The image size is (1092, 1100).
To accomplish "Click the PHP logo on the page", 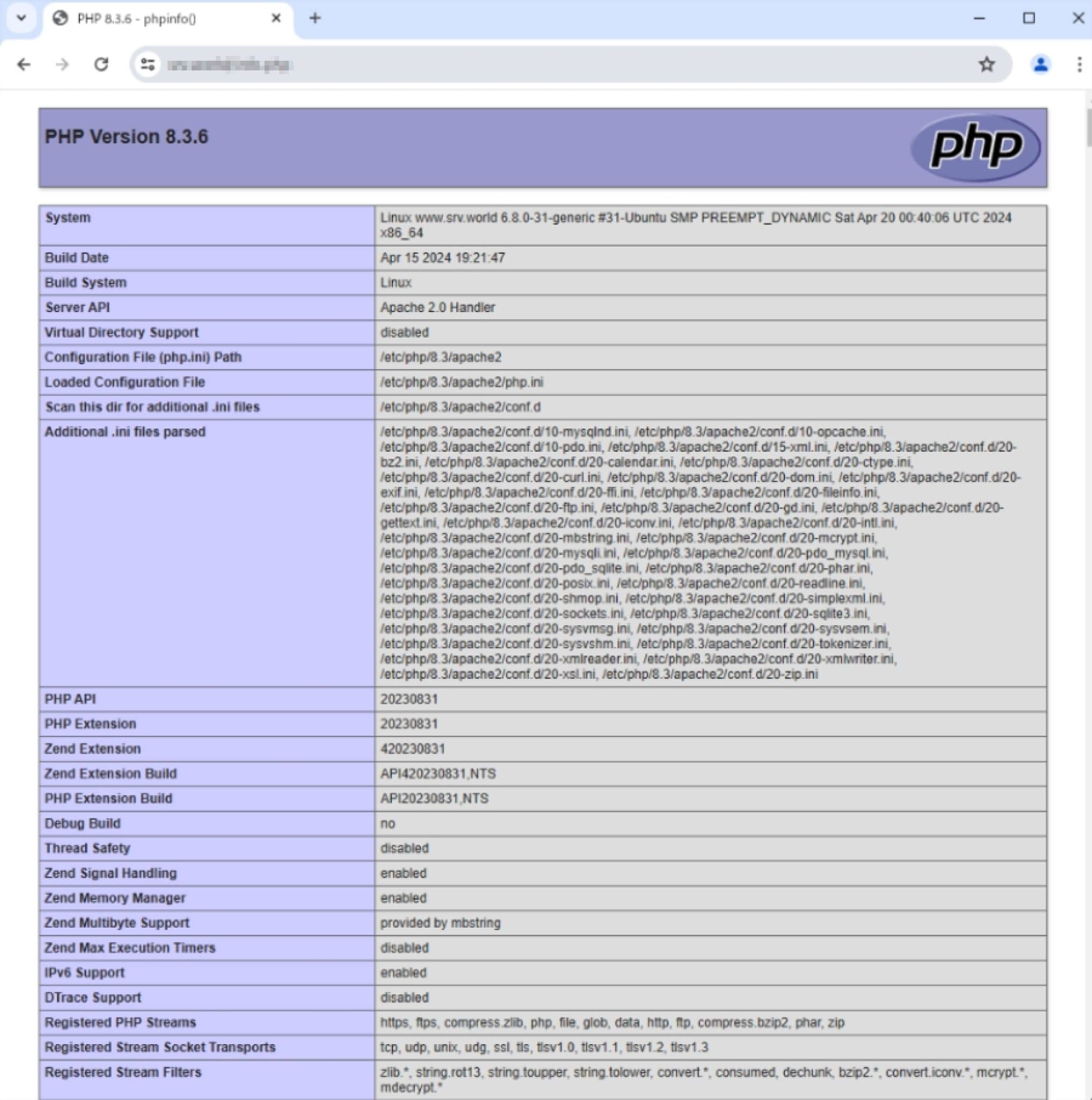I will (977, 147).
